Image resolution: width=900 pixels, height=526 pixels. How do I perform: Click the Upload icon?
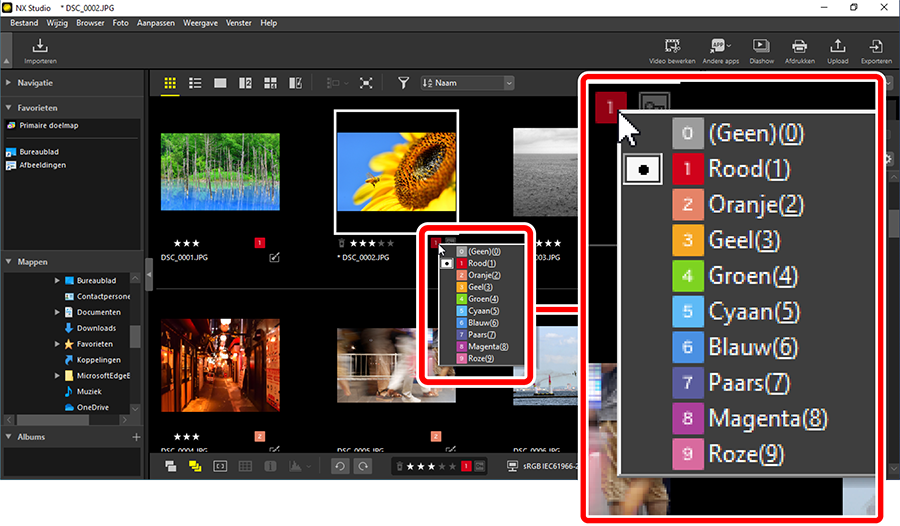[x=837, y=46]
